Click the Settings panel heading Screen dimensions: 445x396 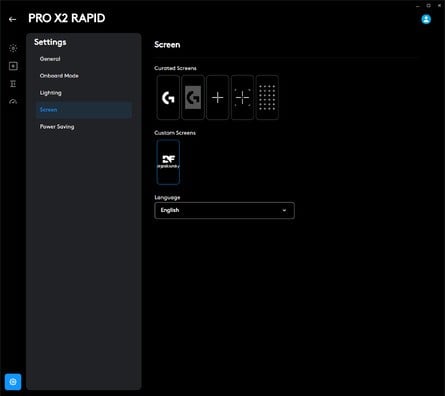point(50,42)
